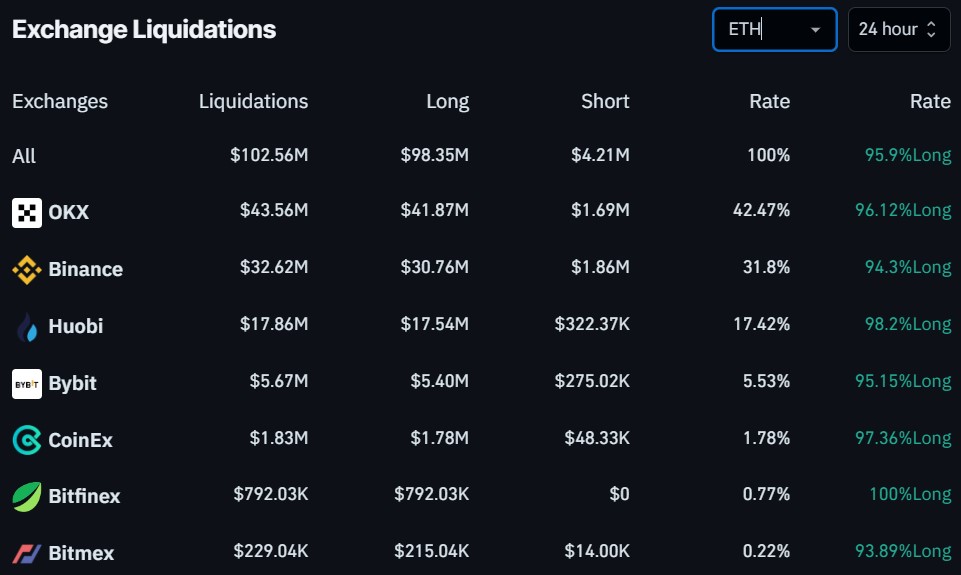Image resolution: width=961 pixels, height=575 pixels.
Task: Click the Bitfinex leaf logo icon
Action: tap(27, 496)
